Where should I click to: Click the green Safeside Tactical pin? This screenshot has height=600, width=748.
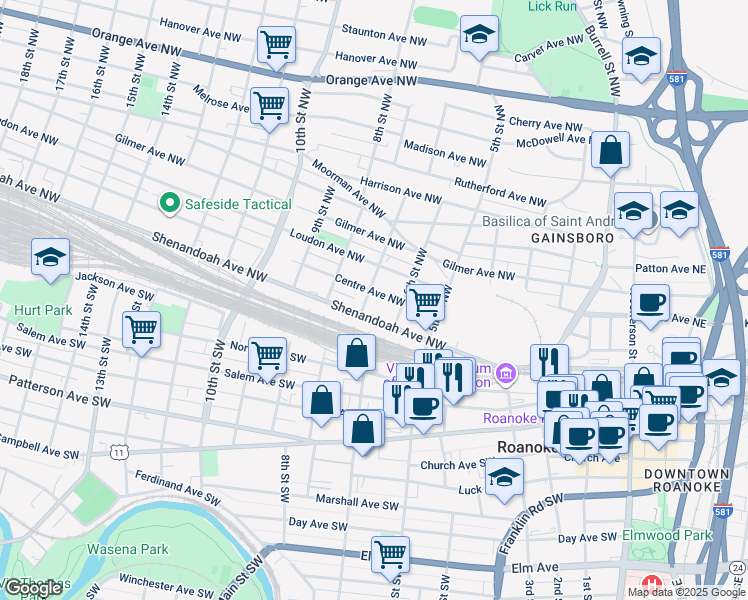[x=169, y=204]
